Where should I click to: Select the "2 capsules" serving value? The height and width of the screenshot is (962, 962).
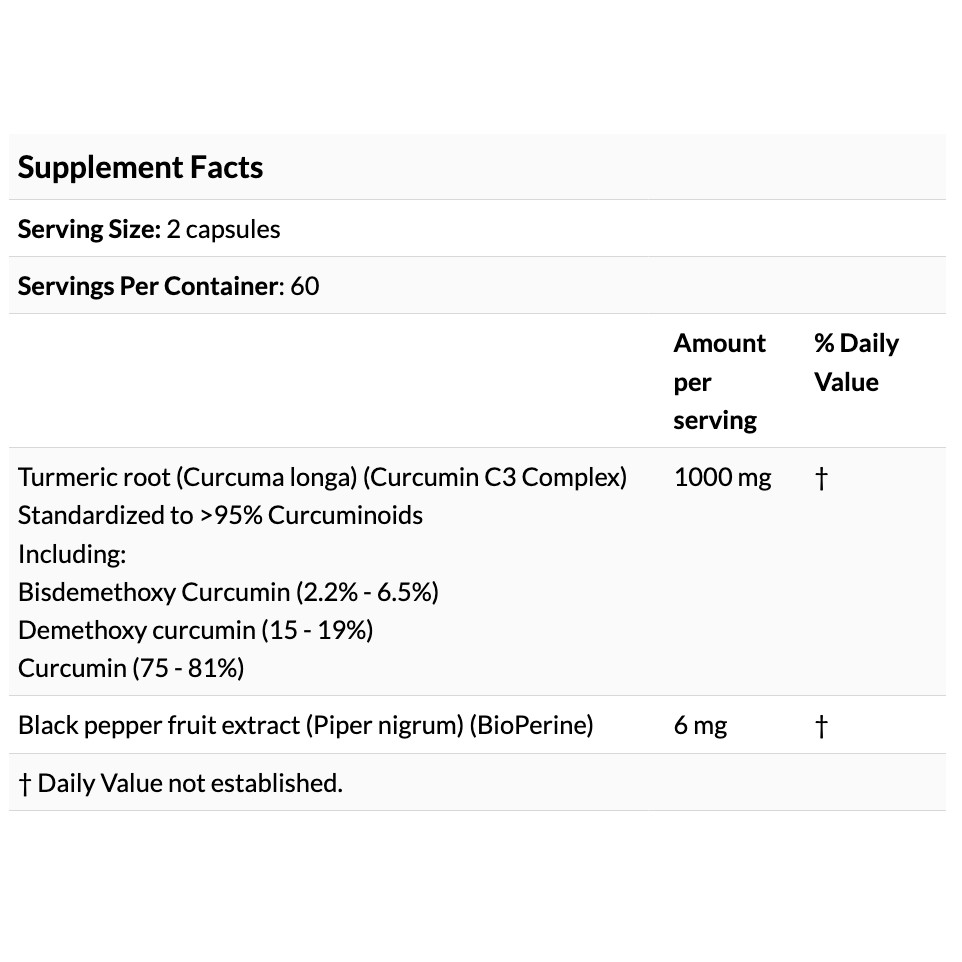pos(223,229)
